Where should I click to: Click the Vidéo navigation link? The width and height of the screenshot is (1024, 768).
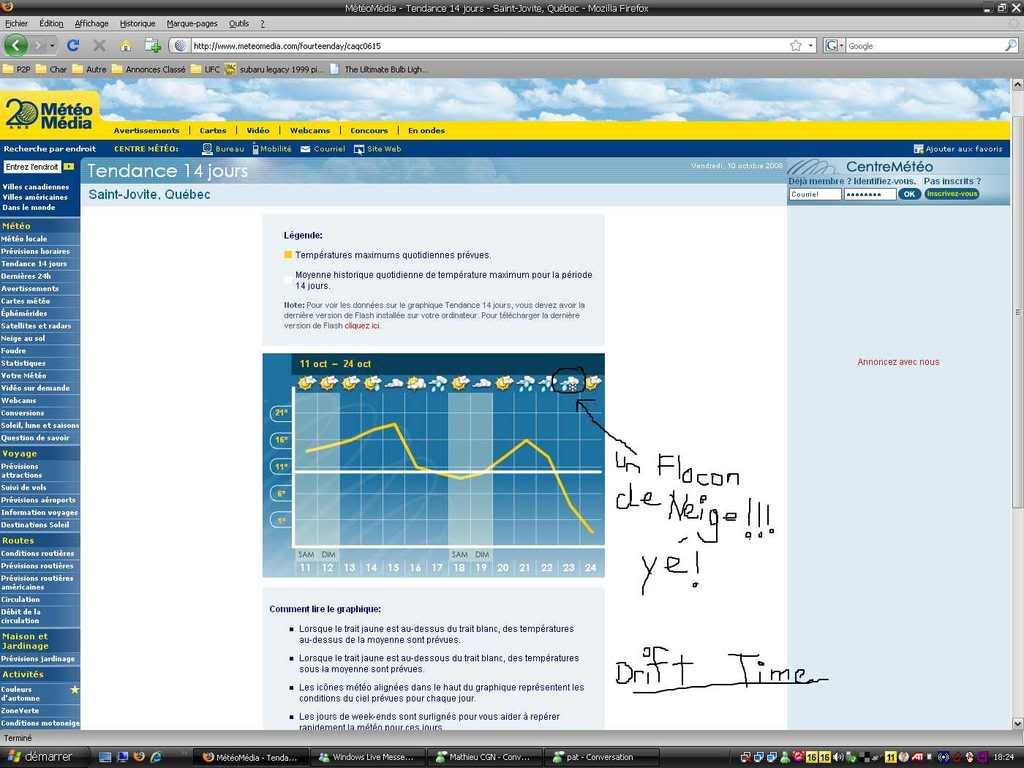click(258, 131)
